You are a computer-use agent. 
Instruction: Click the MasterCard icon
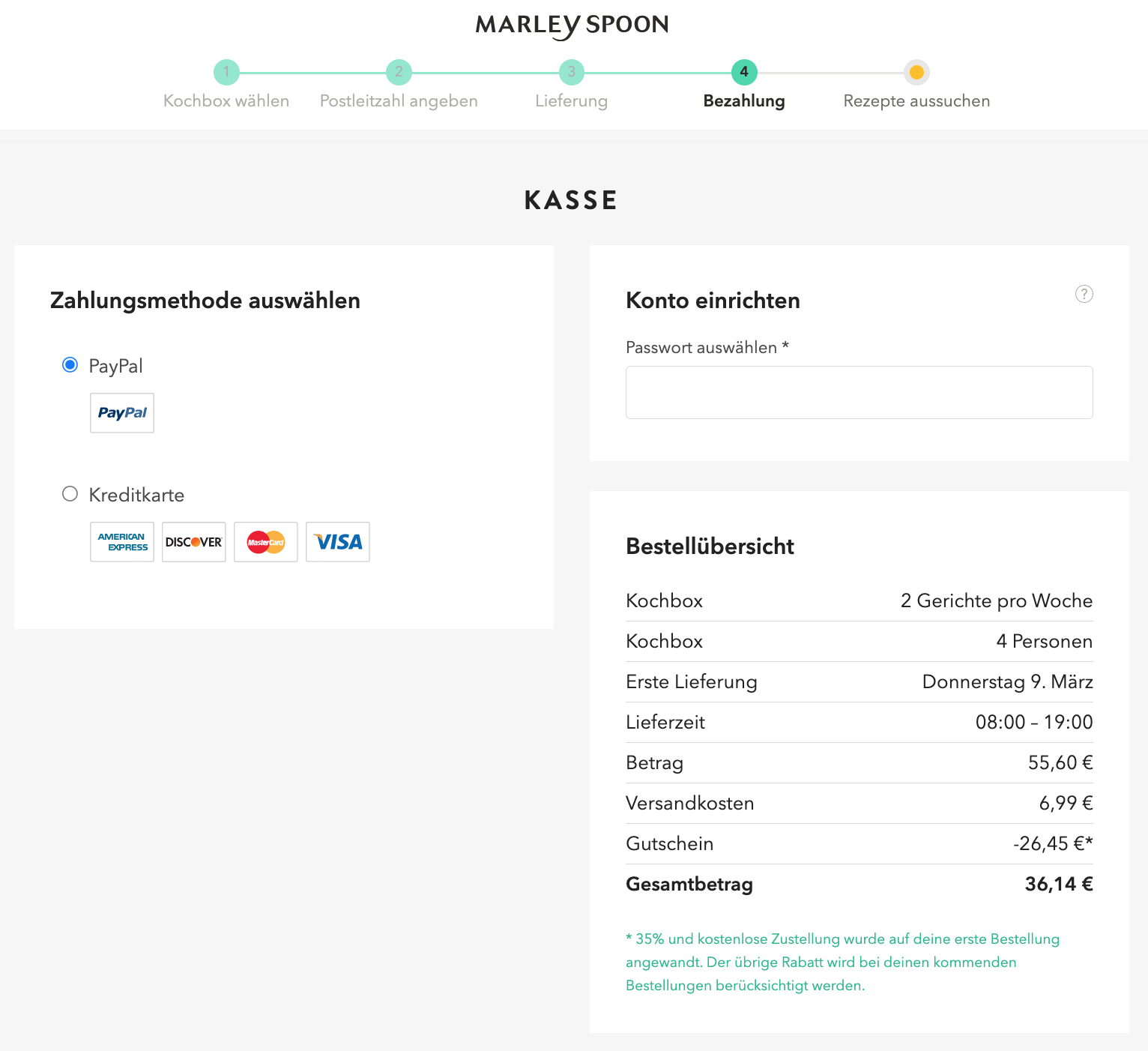tap(265, 541)
